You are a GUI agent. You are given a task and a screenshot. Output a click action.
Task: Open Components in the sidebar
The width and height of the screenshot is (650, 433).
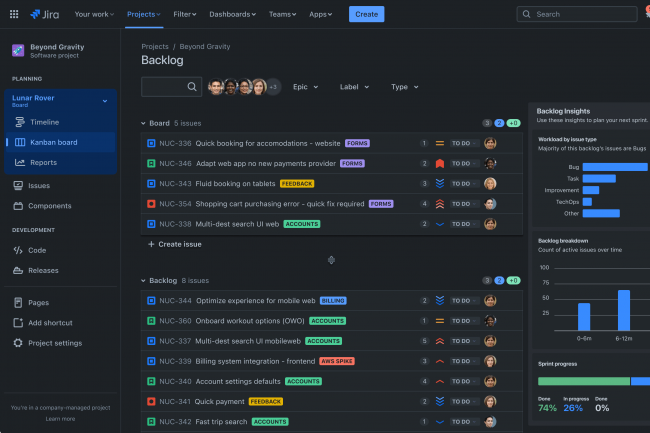click(x=49, y=205)
